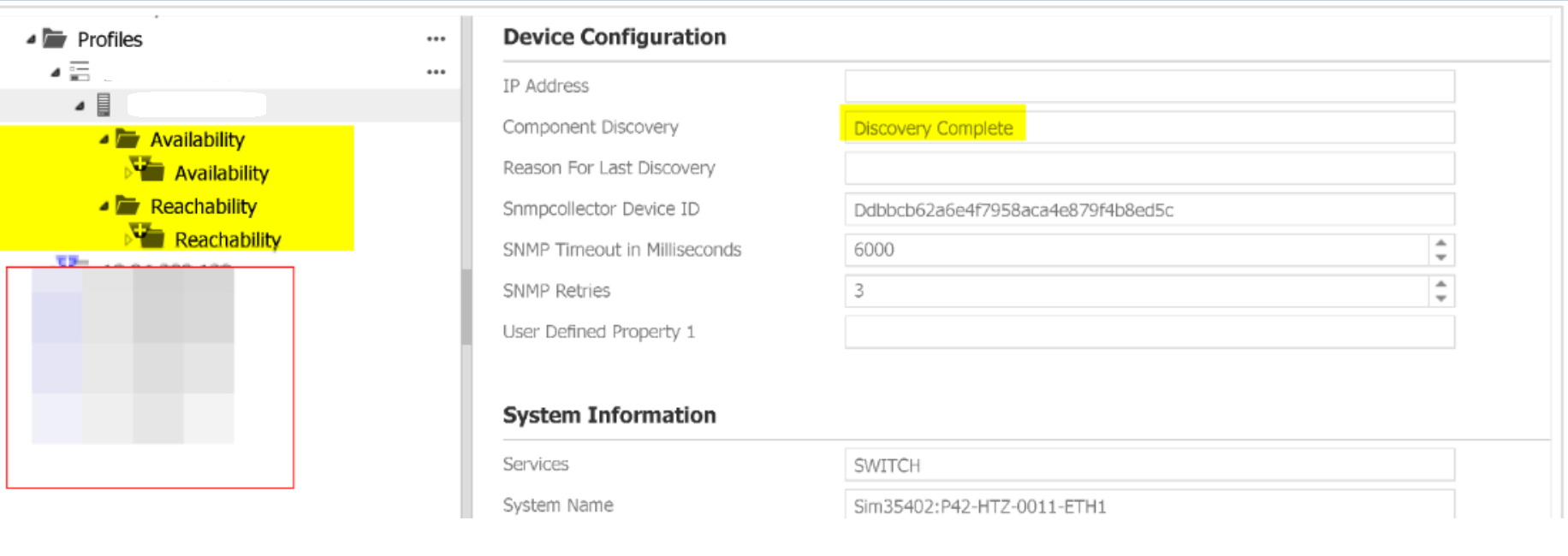Image resolution: width=1568 pixels, height=556 pixels.
Task: Click the Snmpcollector Device ID field
Action: (x=1149, y=210)
